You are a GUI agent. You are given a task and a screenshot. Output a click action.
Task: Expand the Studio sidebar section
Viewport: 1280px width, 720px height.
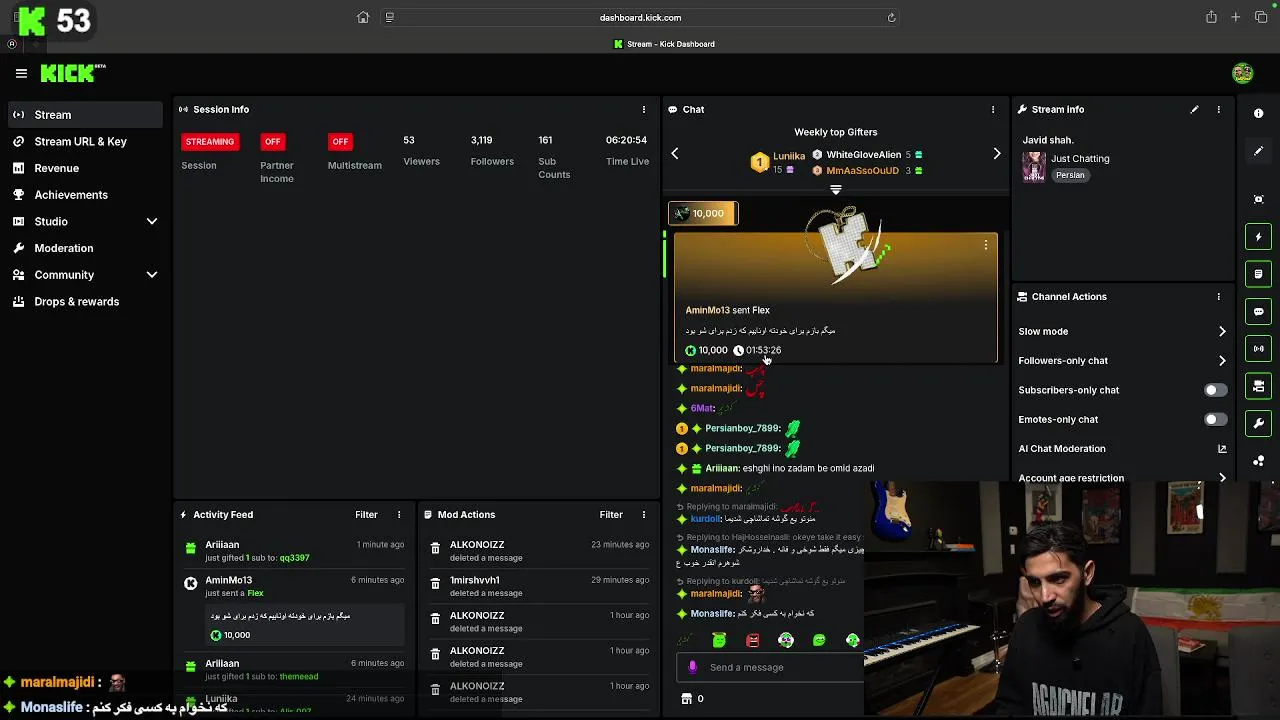point(152,221)
